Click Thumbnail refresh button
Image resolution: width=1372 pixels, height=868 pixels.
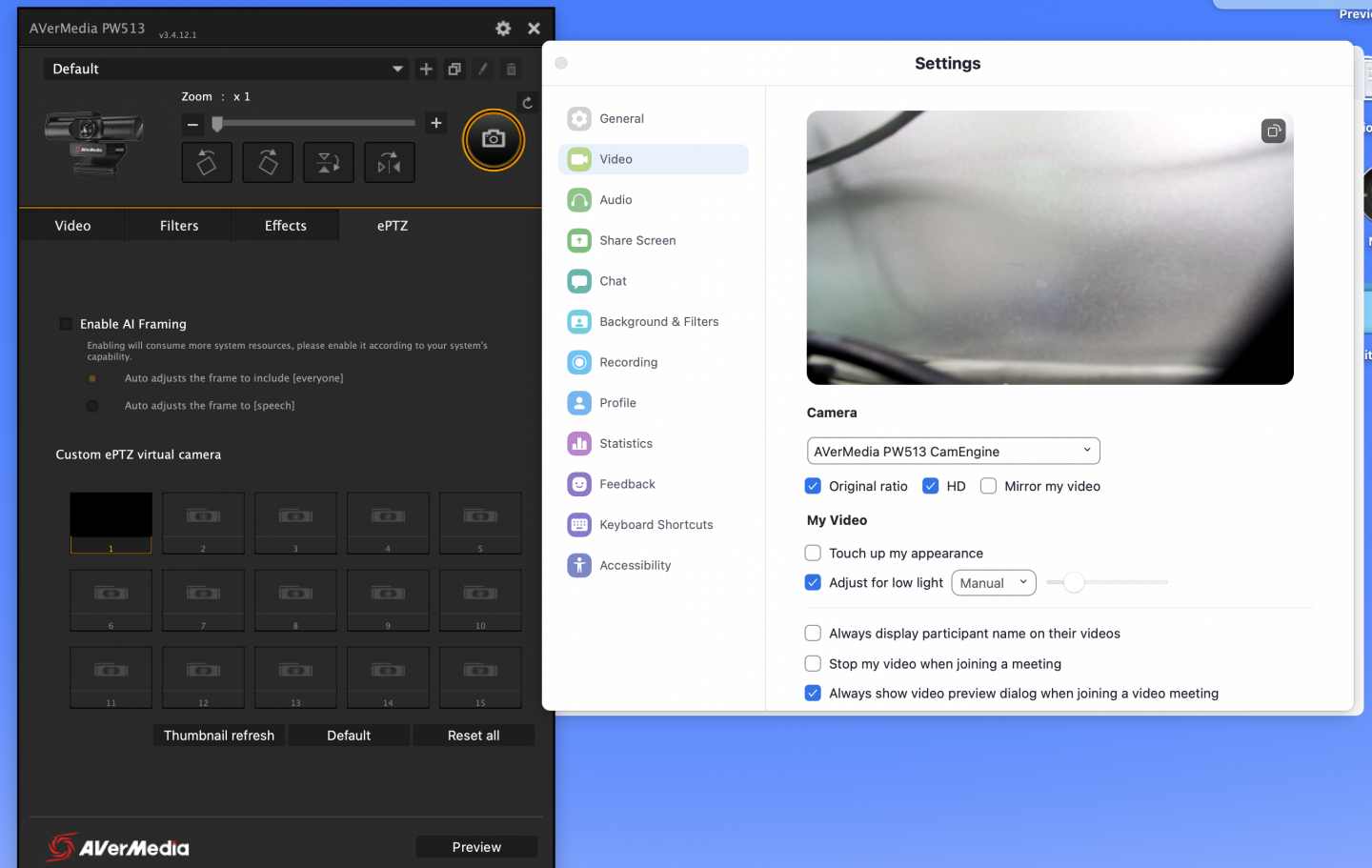pos(219,736)
